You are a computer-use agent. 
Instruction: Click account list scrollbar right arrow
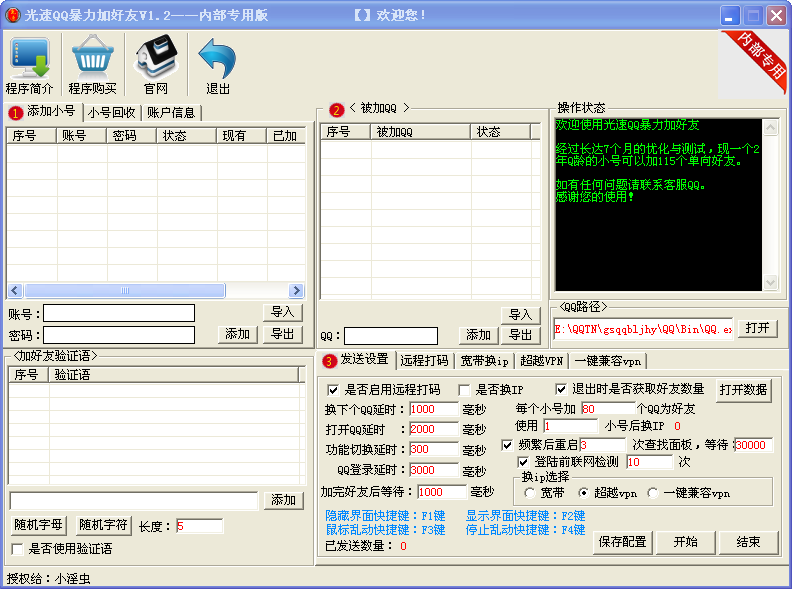pyautogui.click(x=297, y=290)
